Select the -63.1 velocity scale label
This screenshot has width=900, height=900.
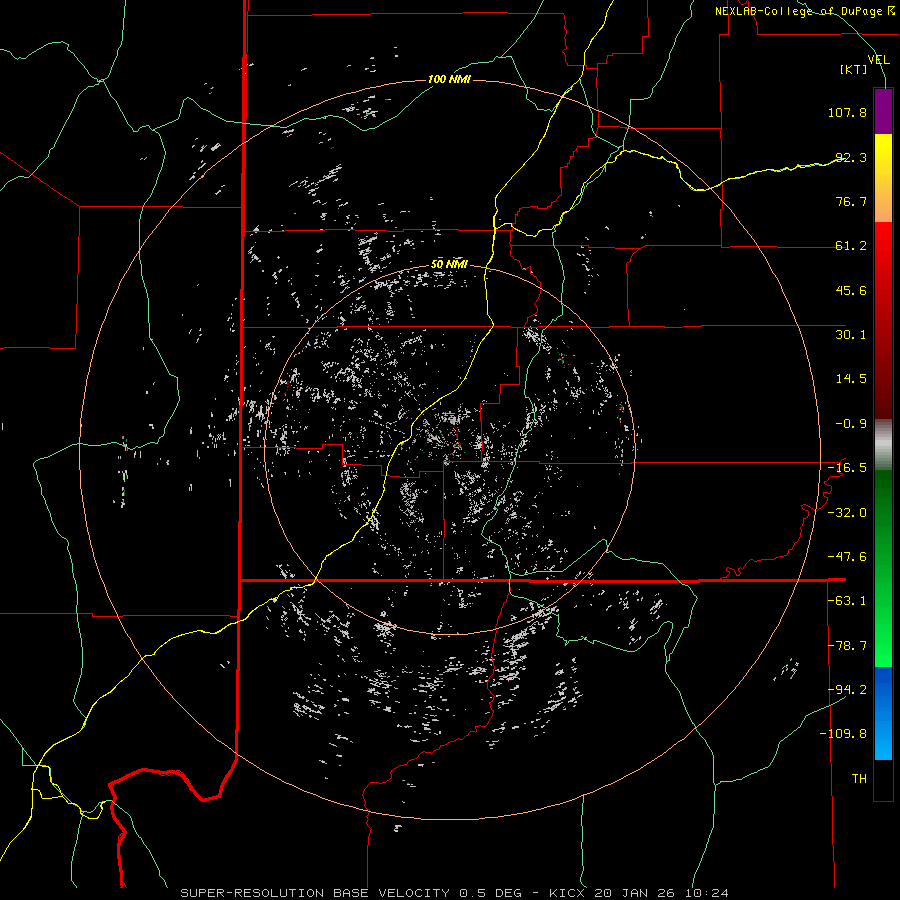coord(847,600)
